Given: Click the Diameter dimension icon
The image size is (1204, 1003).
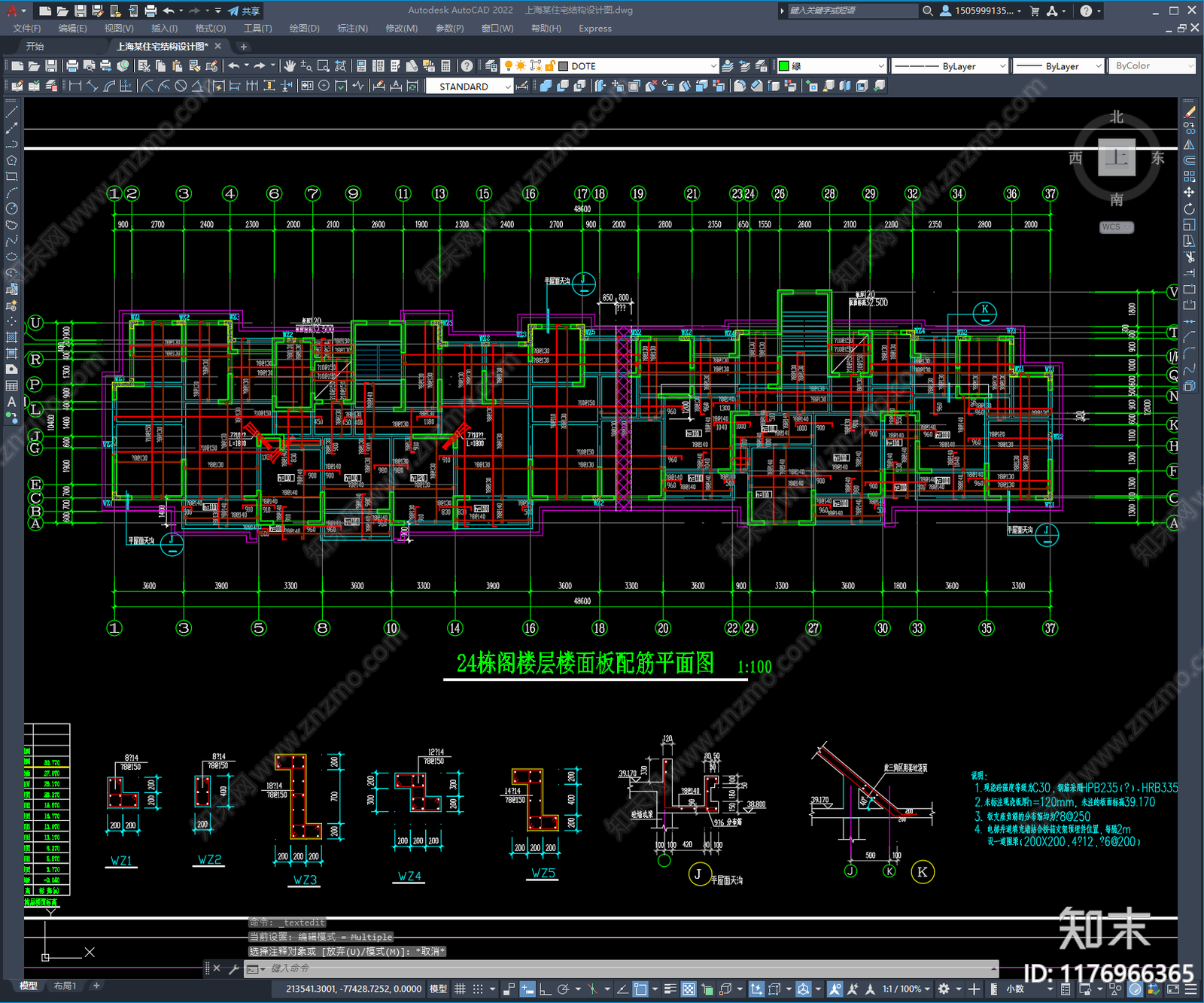Looking at the screenshot, I should click(181, 86).
